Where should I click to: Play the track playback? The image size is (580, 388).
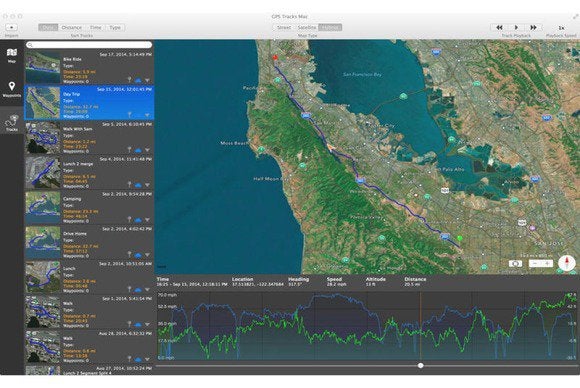[x=516, y=27]
